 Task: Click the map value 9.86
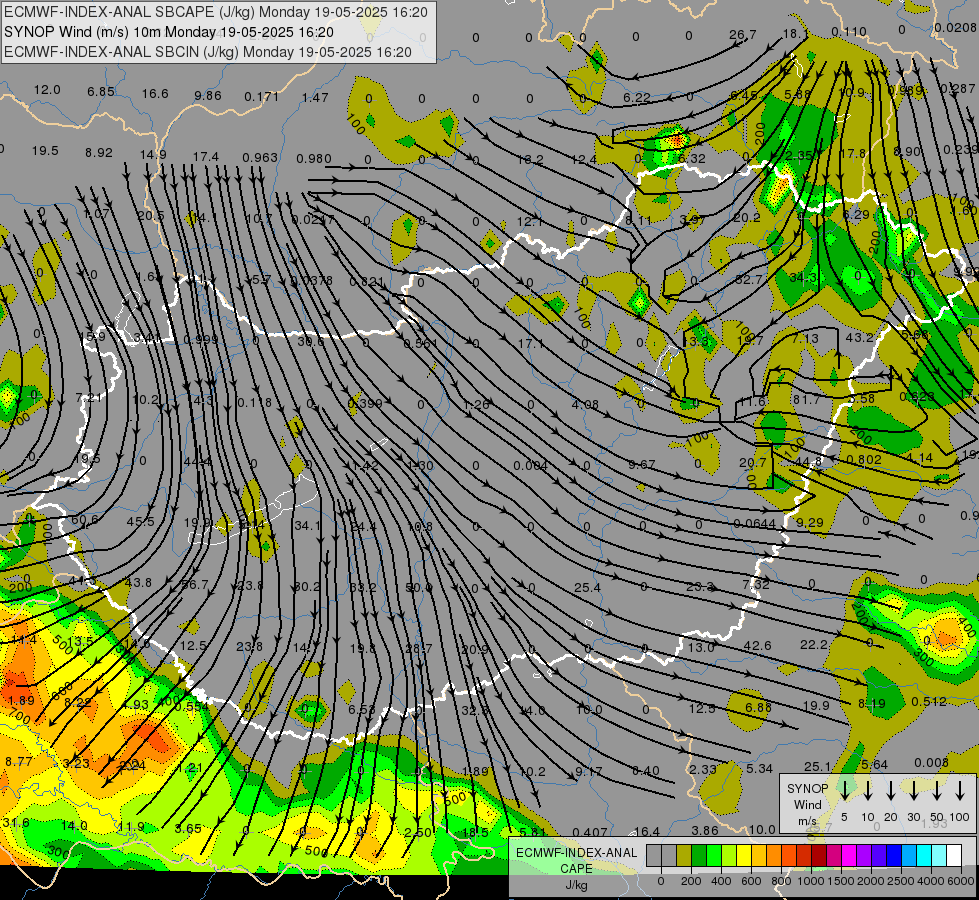[x=208, y=96]
